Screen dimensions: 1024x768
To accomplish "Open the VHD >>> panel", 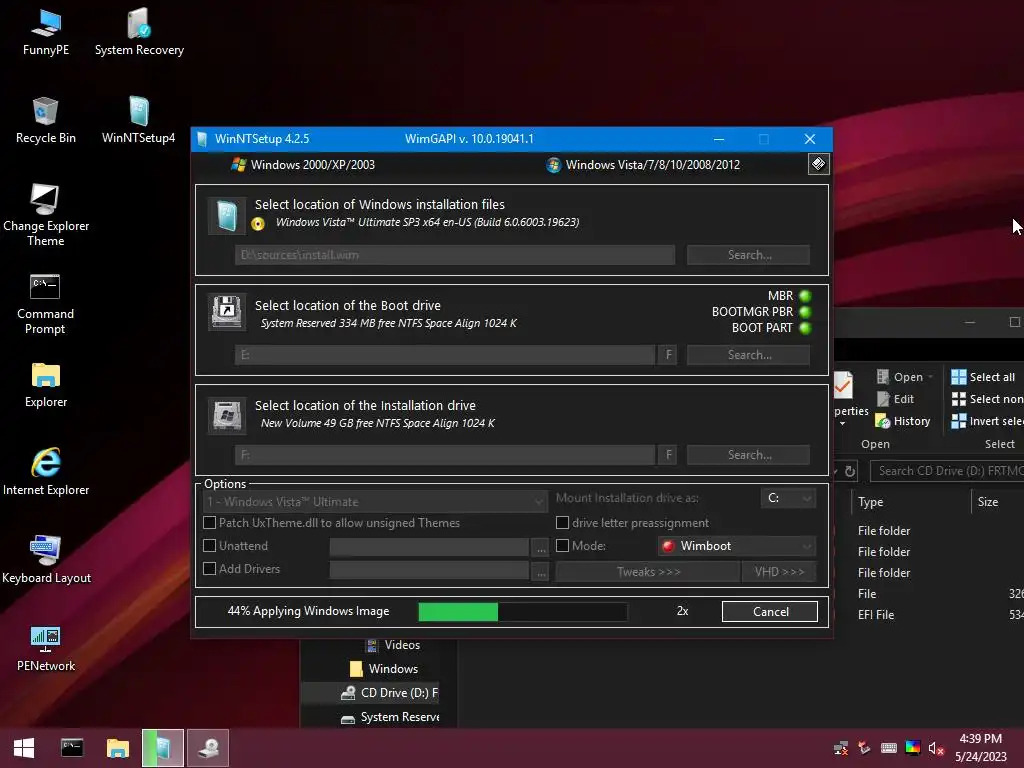I will 779,571.
